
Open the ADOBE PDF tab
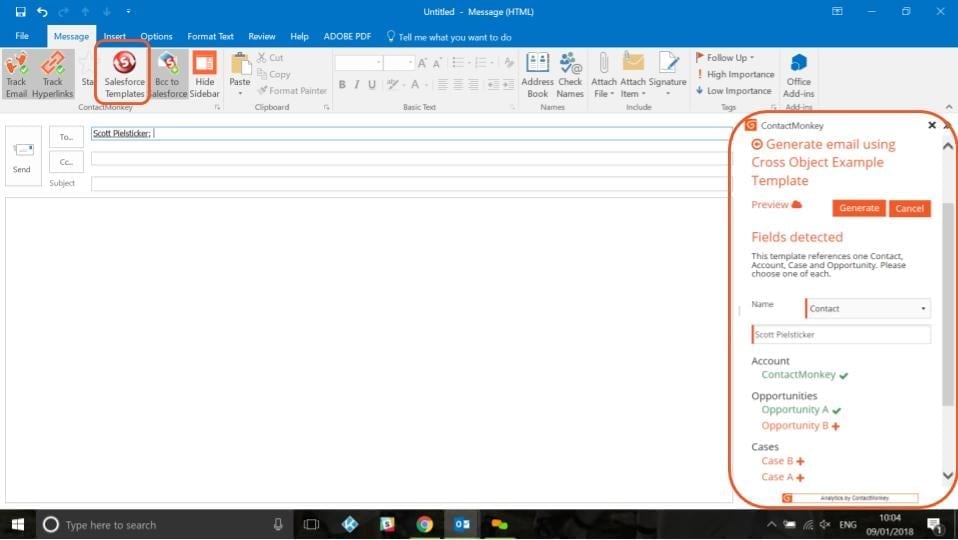[347, 37]
